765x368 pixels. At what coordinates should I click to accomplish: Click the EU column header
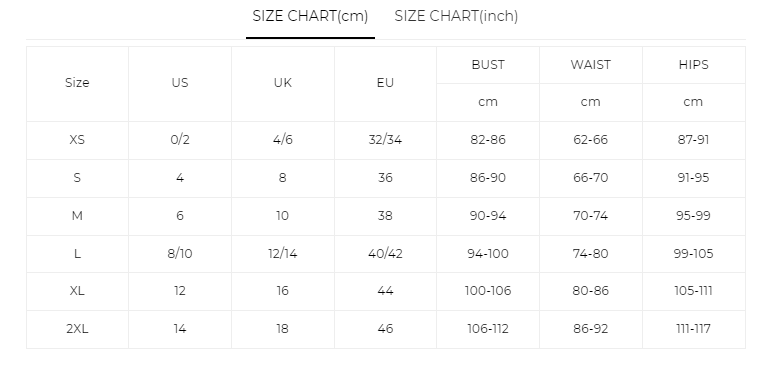tap(385, 83)
